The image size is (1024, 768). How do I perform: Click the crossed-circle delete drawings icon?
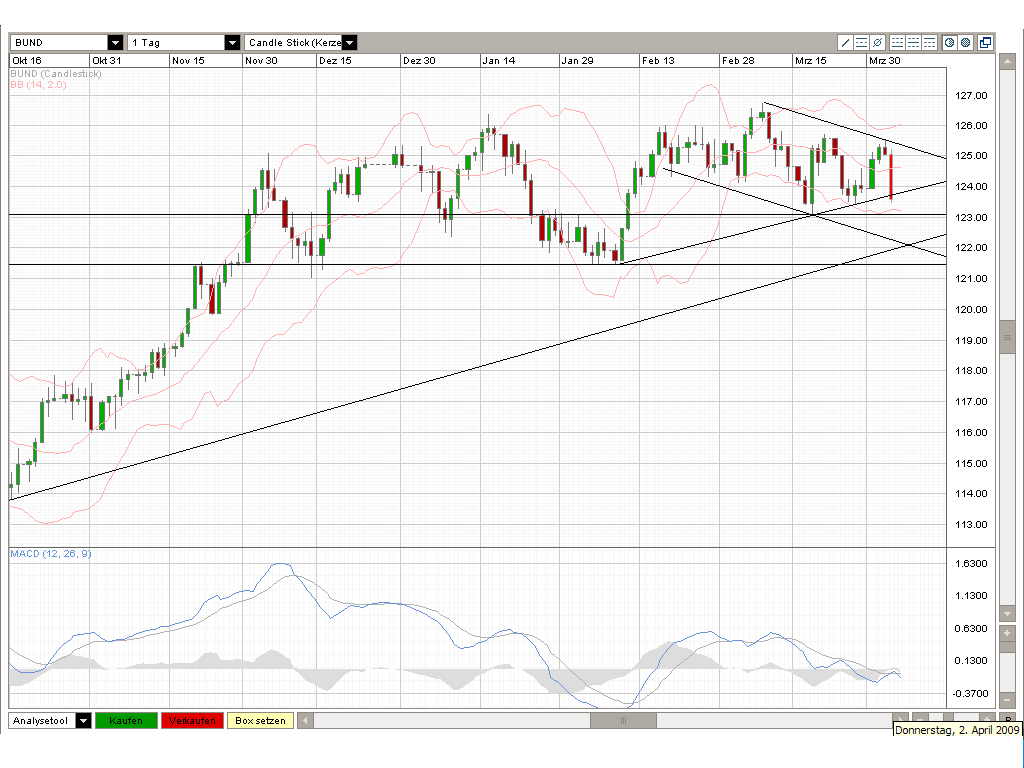(878, 43)
